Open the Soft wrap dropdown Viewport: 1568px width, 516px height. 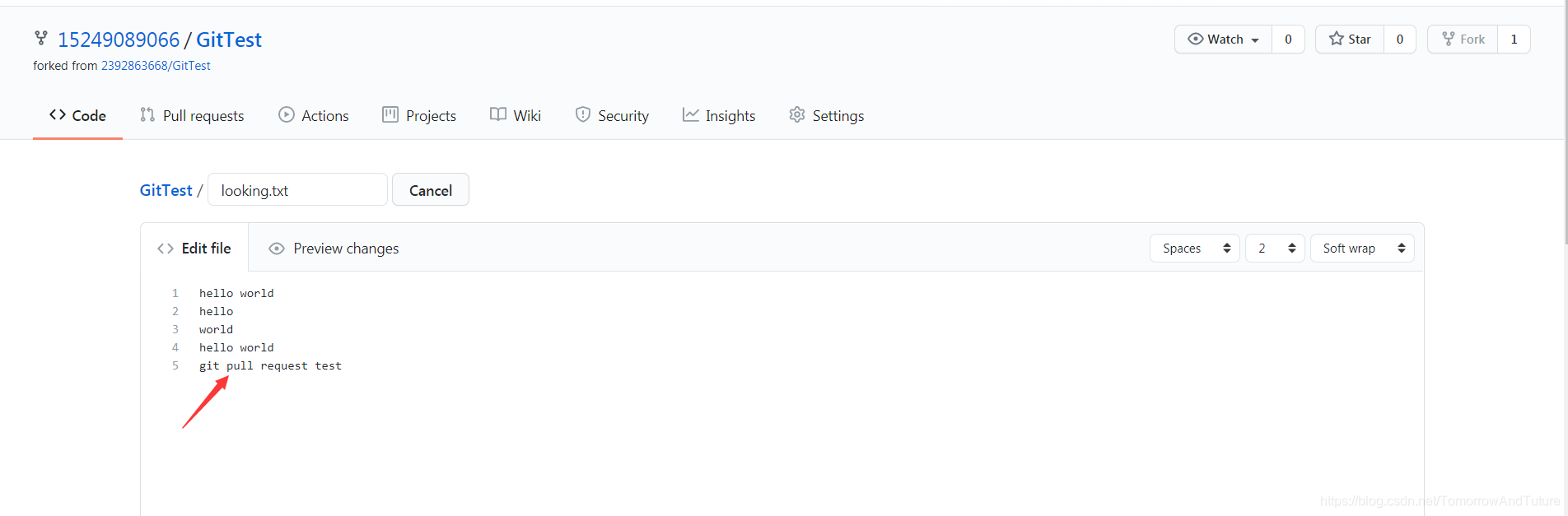(1361, 248)
